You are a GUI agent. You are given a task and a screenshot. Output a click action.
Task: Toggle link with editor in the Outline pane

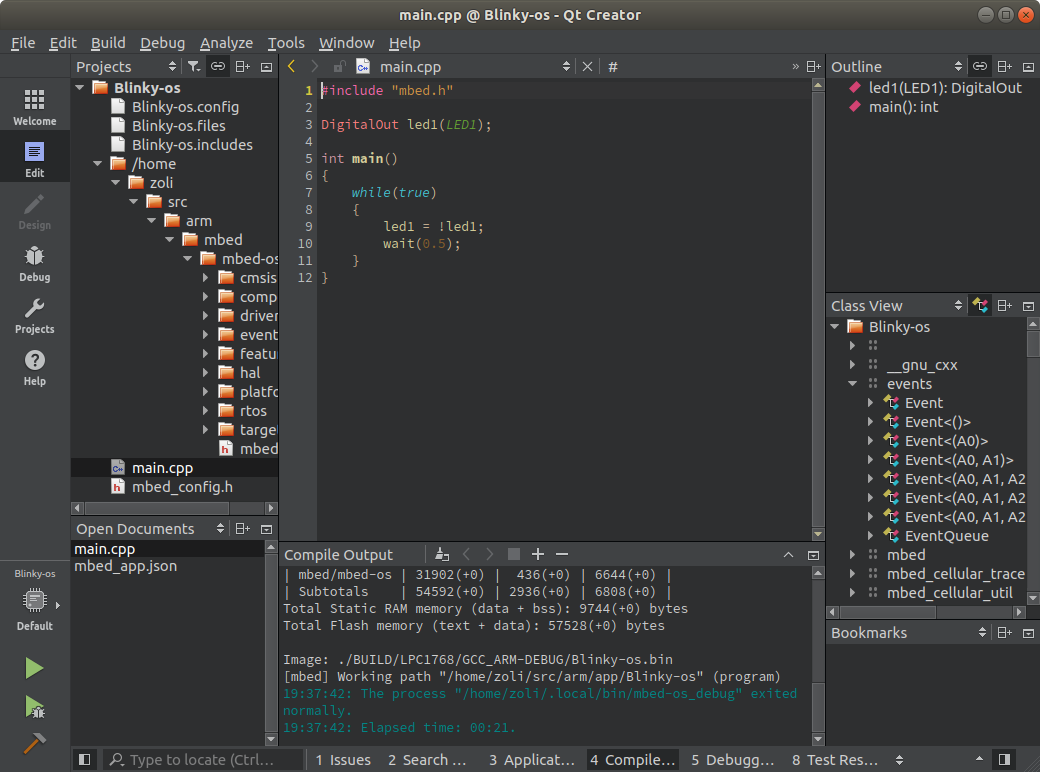(x=980, y=66)
